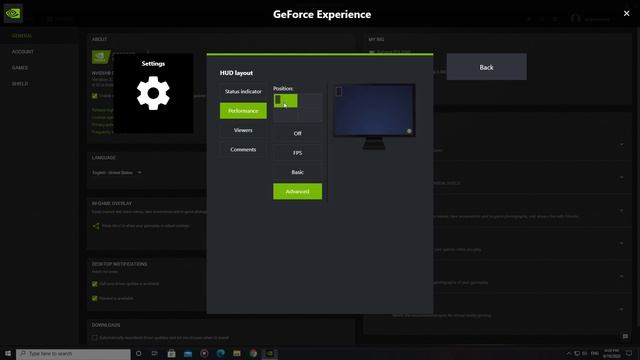Select the Advanced performance option
This screenshot has height=360, width=640.
298,191
